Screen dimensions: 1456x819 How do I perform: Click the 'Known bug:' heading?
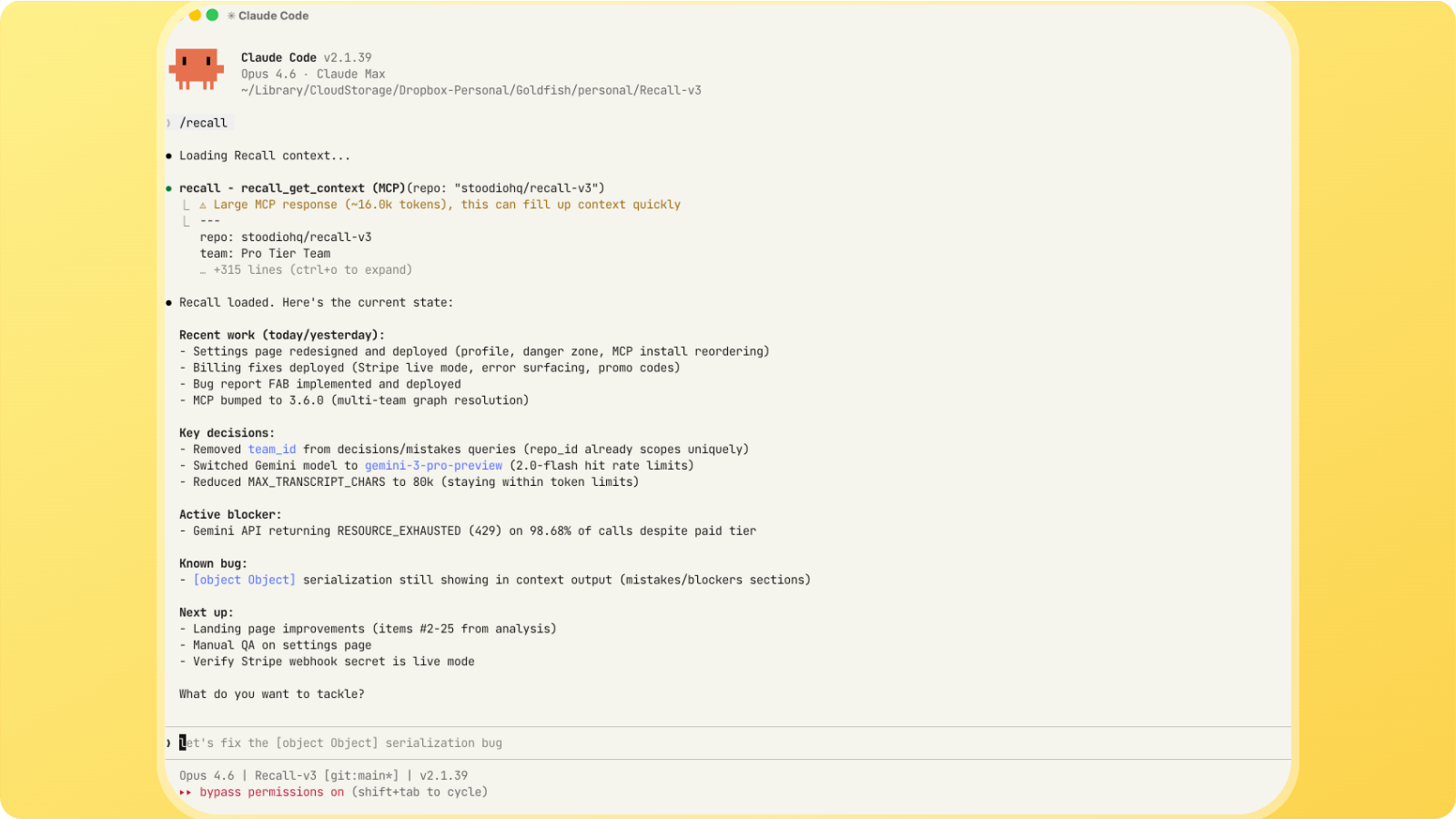click(213, 564)
